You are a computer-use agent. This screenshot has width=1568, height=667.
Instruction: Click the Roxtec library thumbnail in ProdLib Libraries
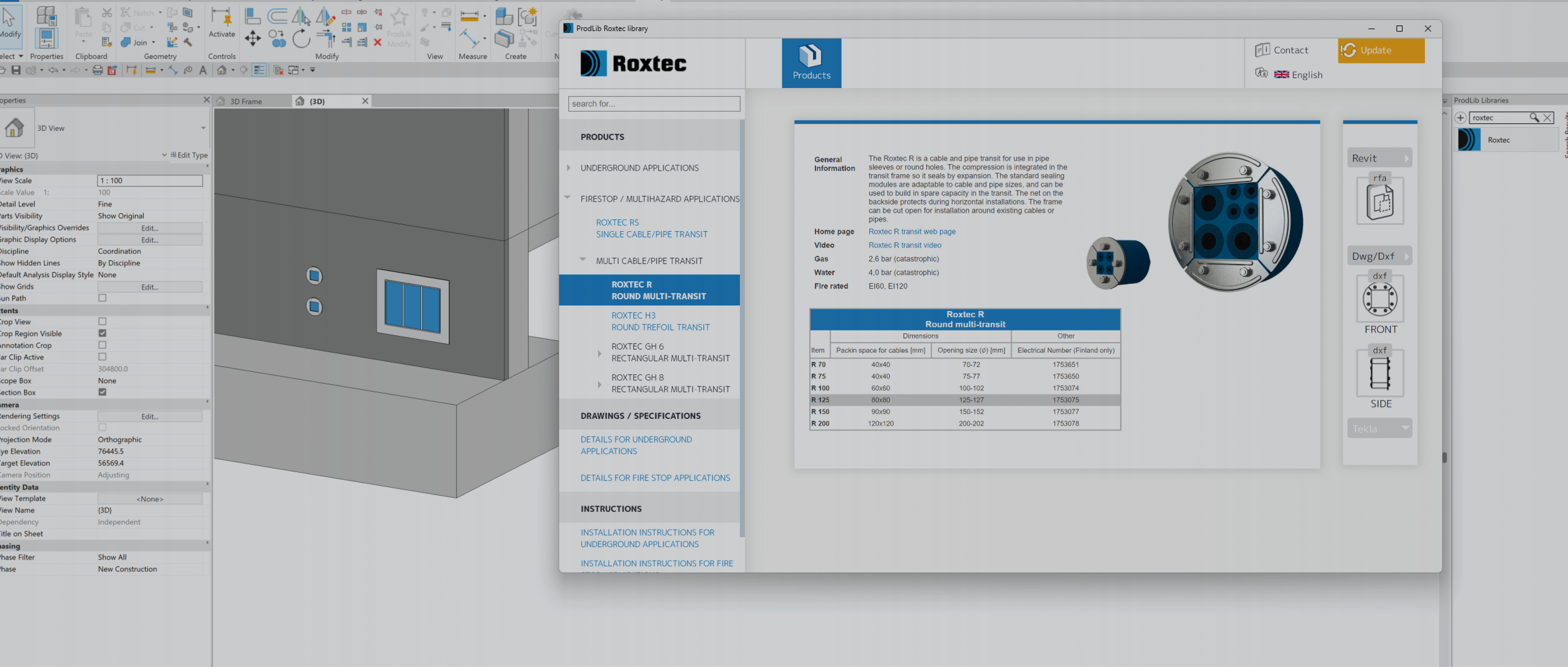pos(1468,140)
